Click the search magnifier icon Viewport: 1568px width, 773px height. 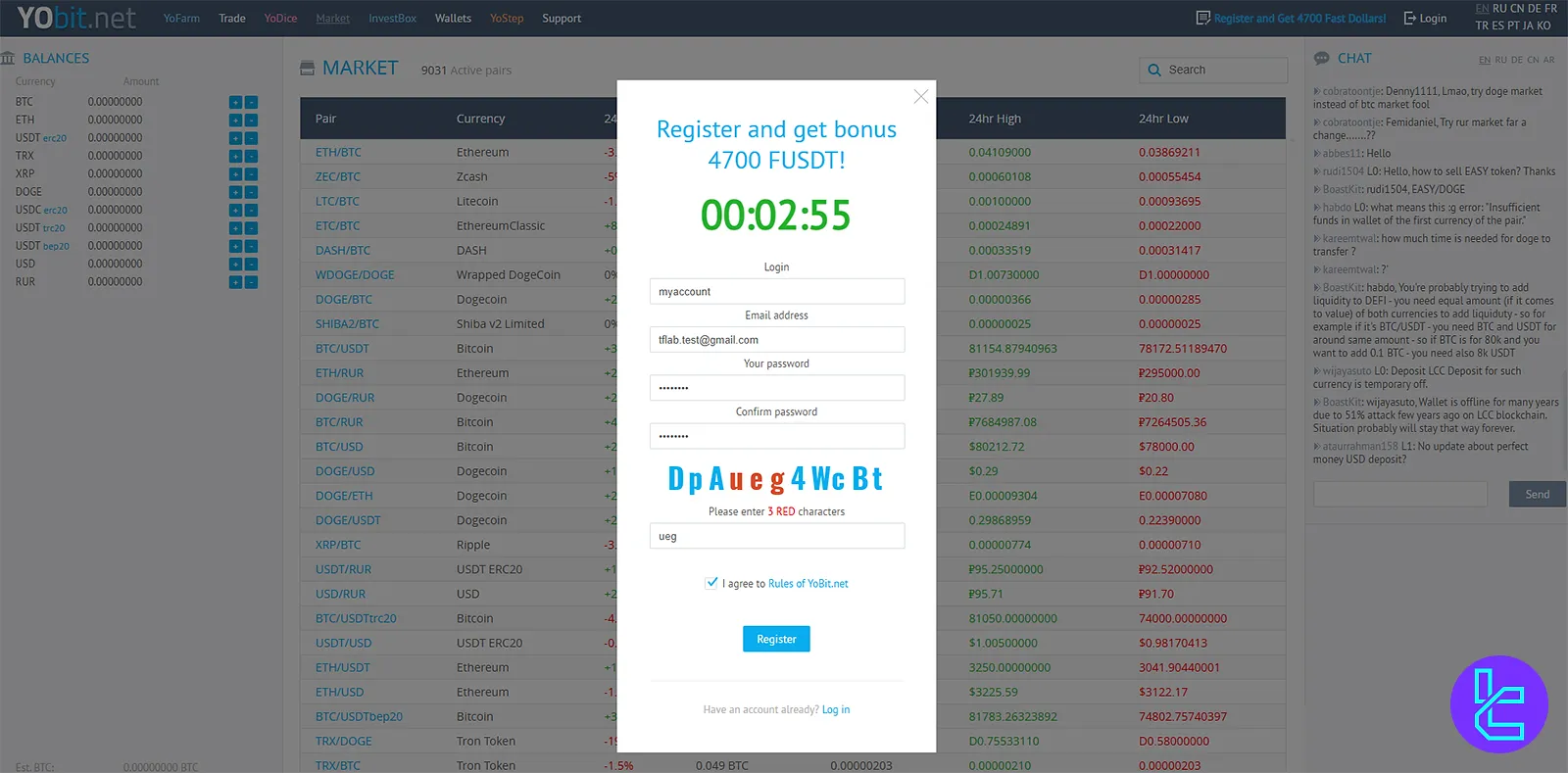tap(1154, 70)
